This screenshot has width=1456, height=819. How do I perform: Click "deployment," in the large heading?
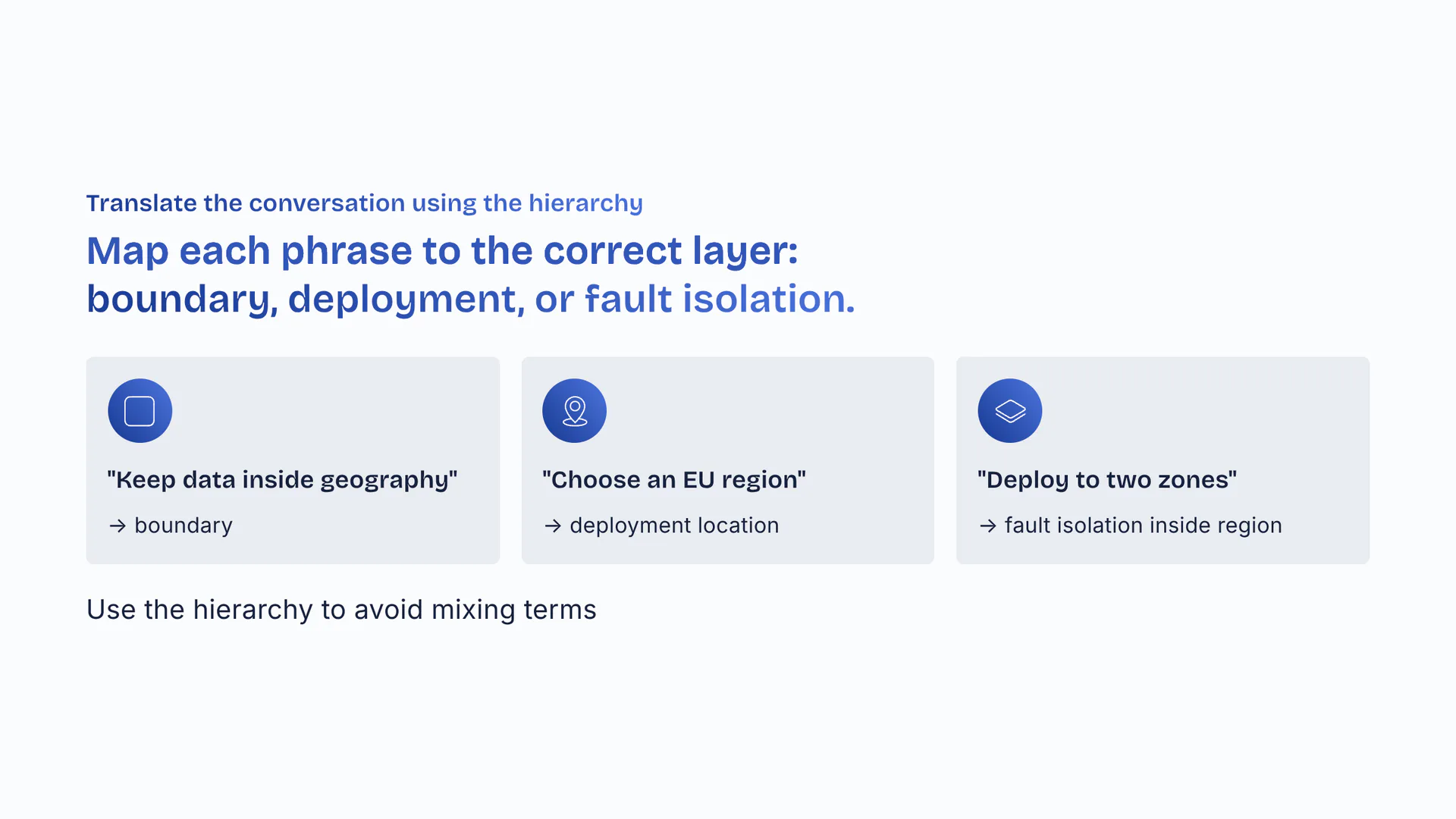point(406,299)
